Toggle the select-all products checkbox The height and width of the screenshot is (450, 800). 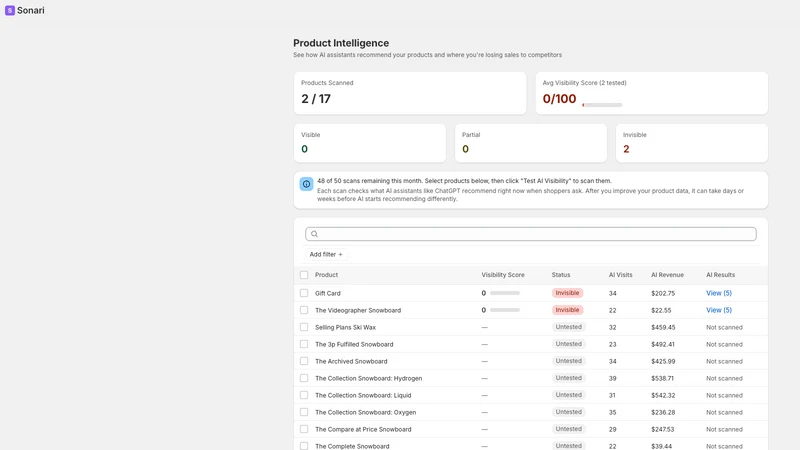pyautogui.click(x=304, y=275)
